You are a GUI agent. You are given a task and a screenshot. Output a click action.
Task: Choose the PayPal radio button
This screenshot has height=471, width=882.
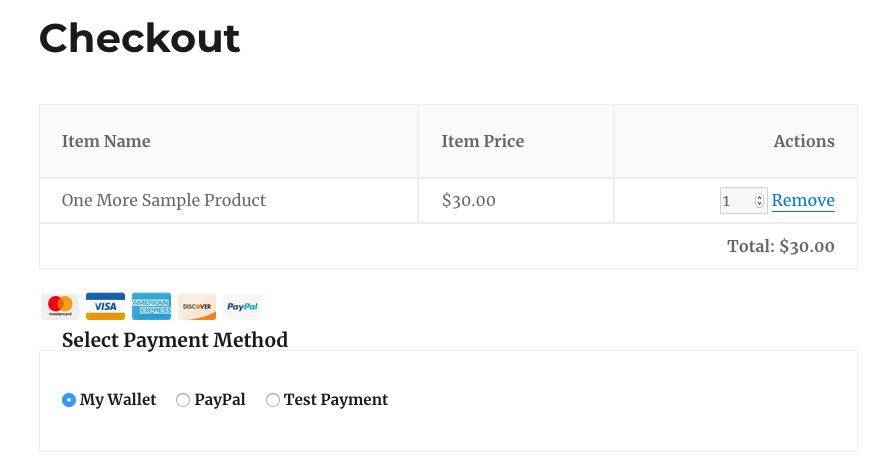(x=183, y=400)
